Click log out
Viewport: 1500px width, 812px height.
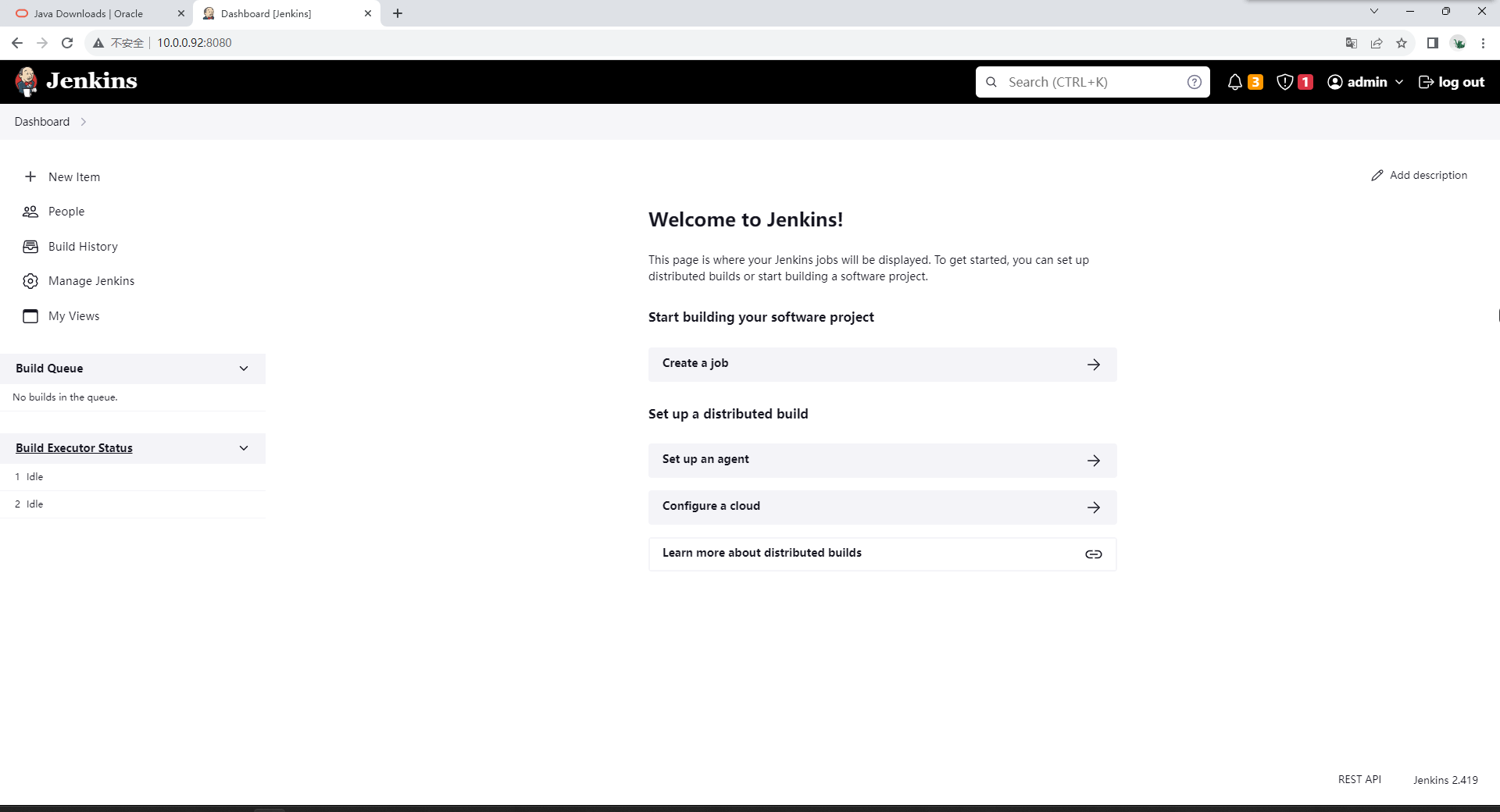[x=1452, y=82]
